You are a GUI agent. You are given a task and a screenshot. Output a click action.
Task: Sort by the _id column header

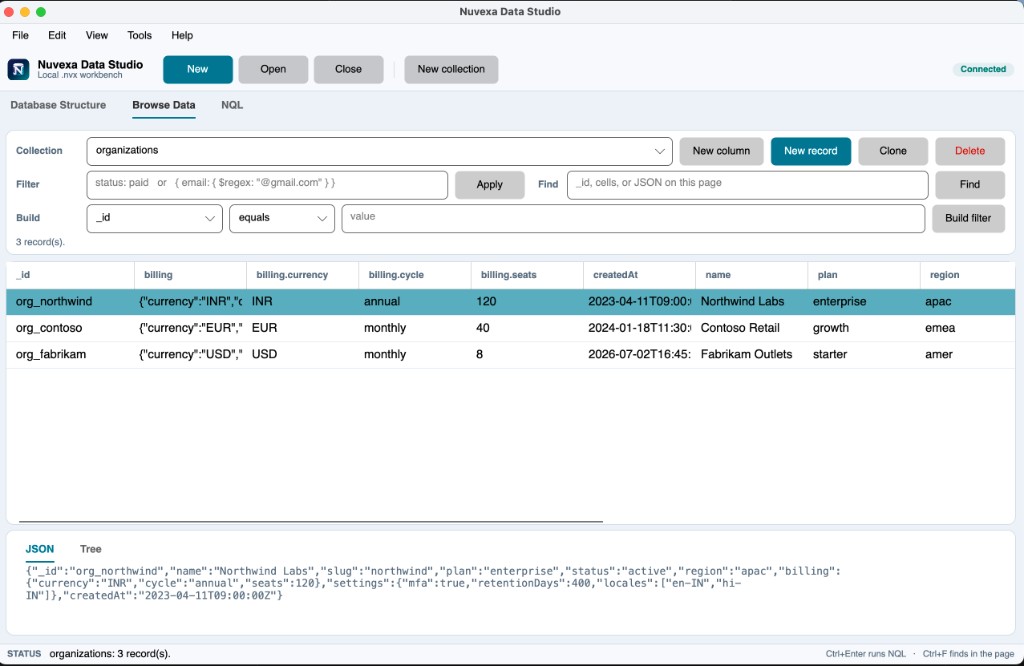coord(71,275)
